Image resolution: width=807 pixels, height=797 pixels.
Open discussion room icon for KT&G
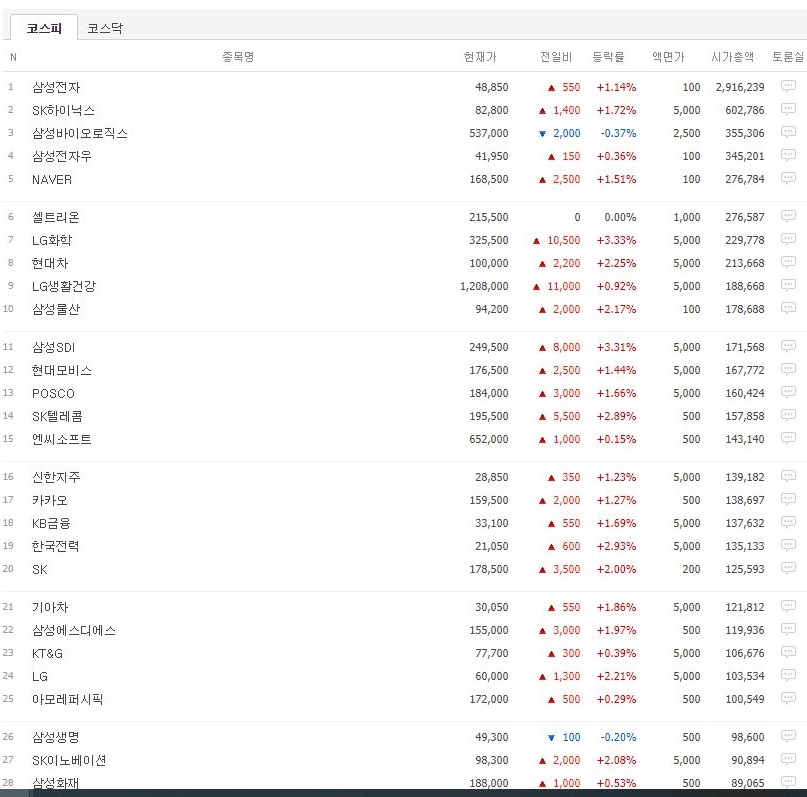(788, 652)
